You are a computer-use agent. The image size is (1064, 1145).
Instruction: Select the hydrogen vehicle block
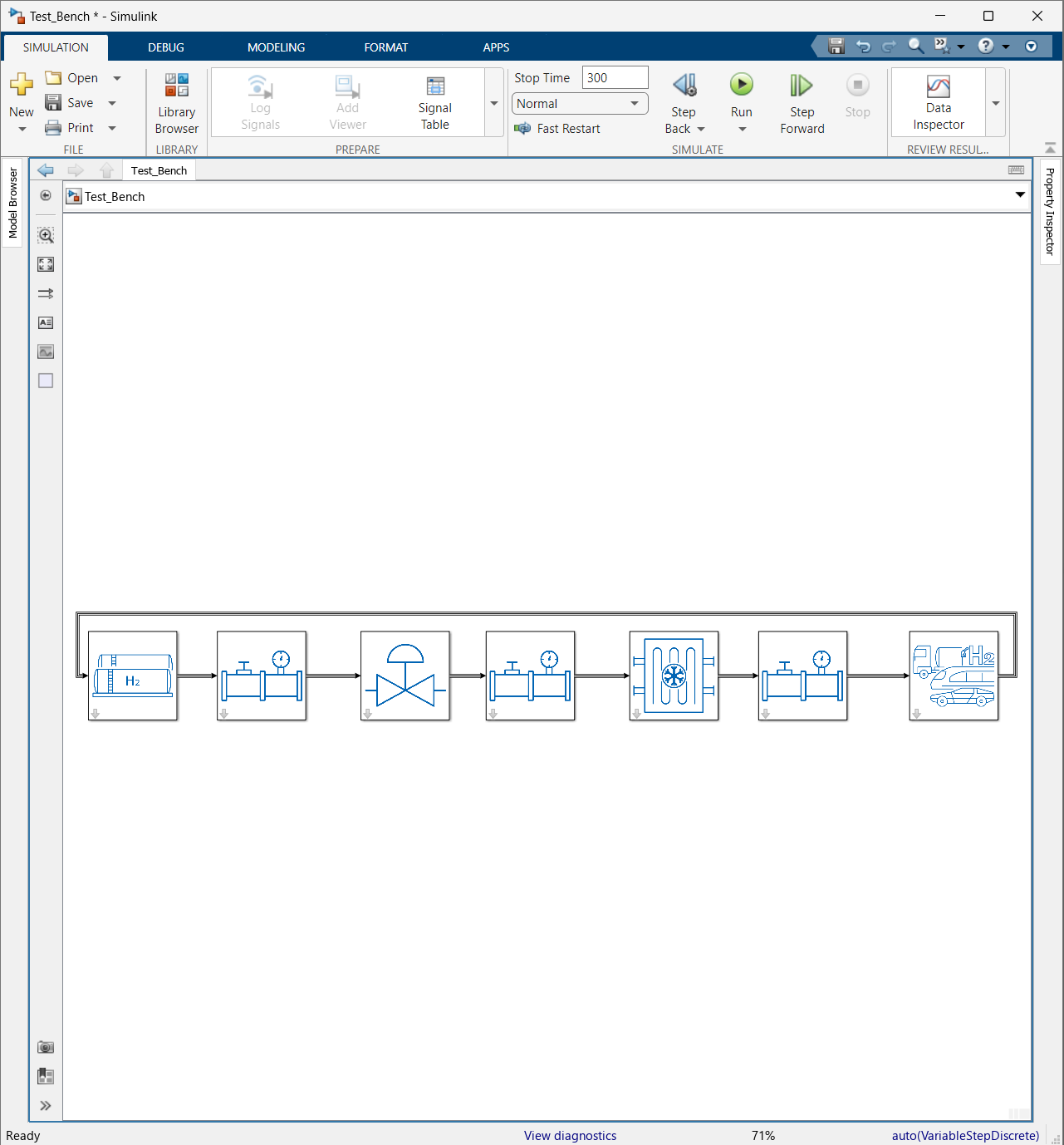tap(954, 676)
